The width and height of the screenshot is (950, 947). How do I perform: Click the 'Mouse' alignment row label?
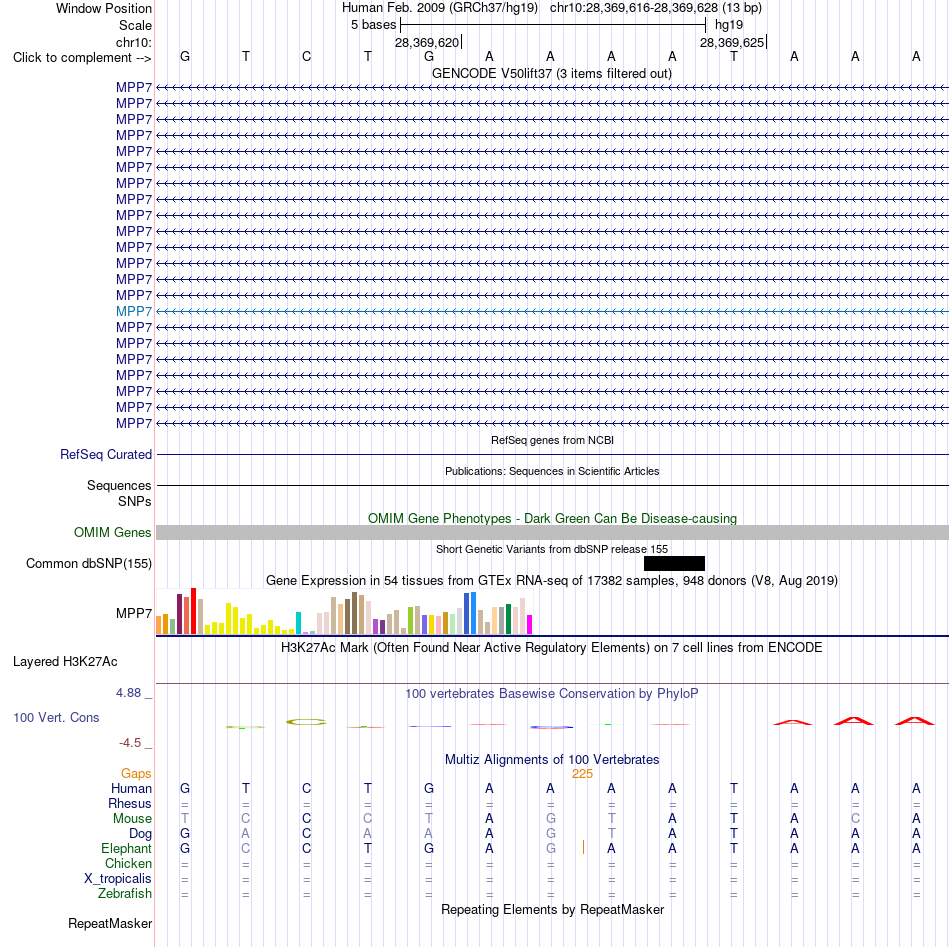[x=132, y=819]
